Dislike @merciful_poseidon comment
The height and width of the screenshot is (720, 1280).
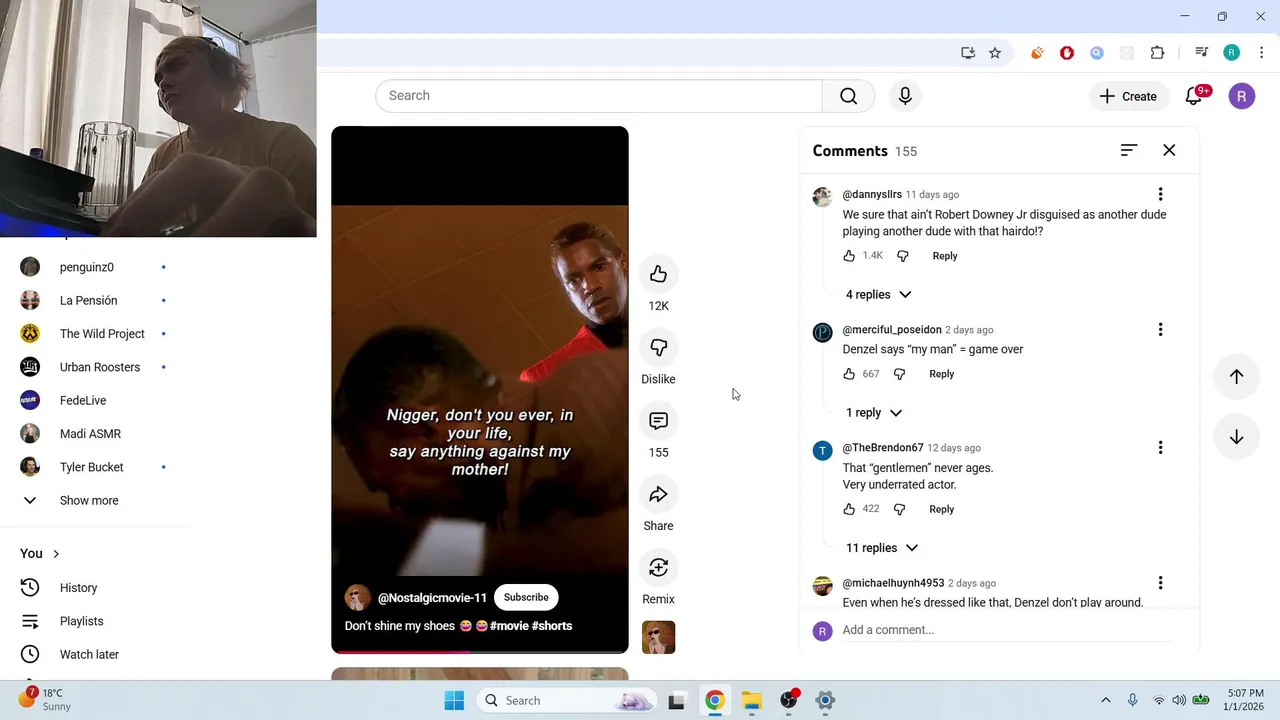pos(899,374)
